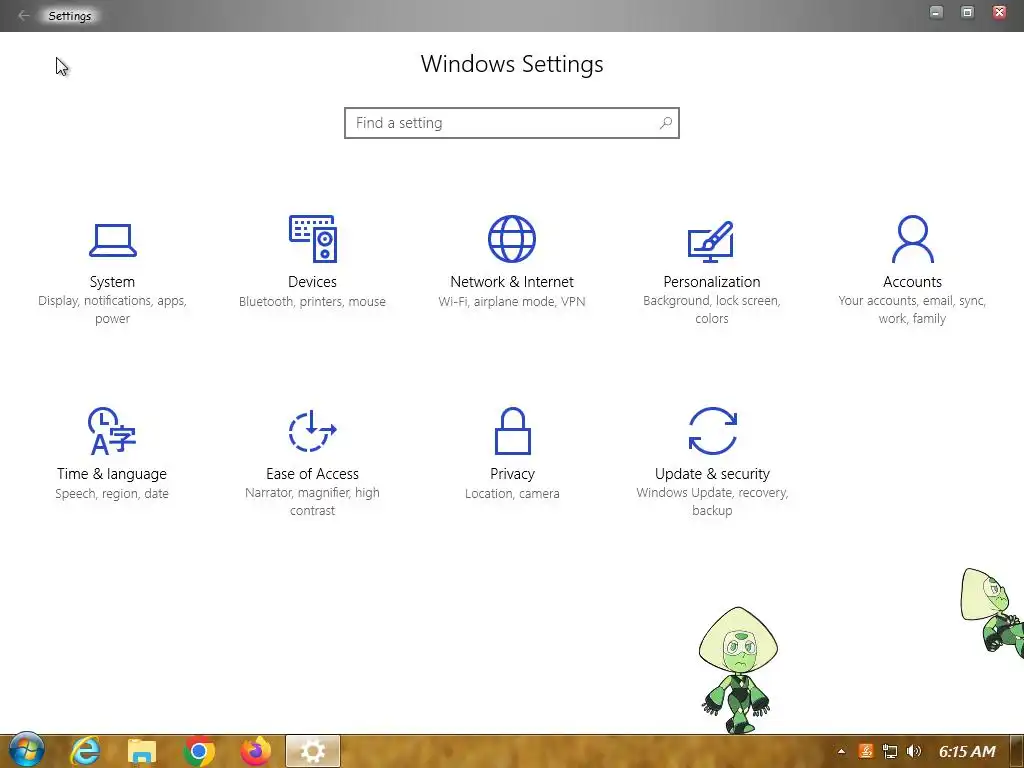Image resolution: width=1024 pixels, height=768 pixels.
Task: Open the network tray icon
Action: [889, 752]
